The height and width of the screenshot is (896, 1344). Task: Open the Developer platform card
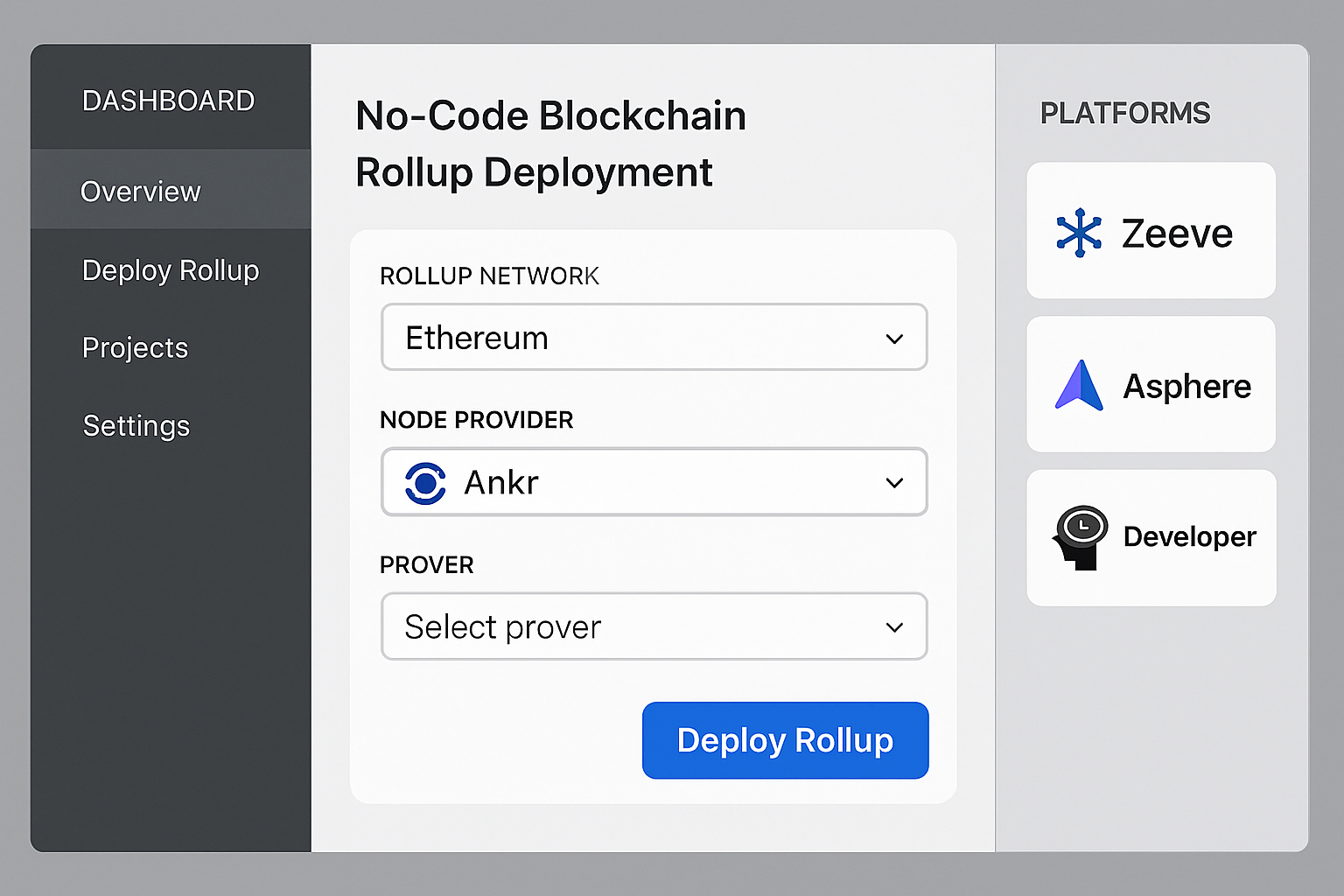[x=1151, y=537]
